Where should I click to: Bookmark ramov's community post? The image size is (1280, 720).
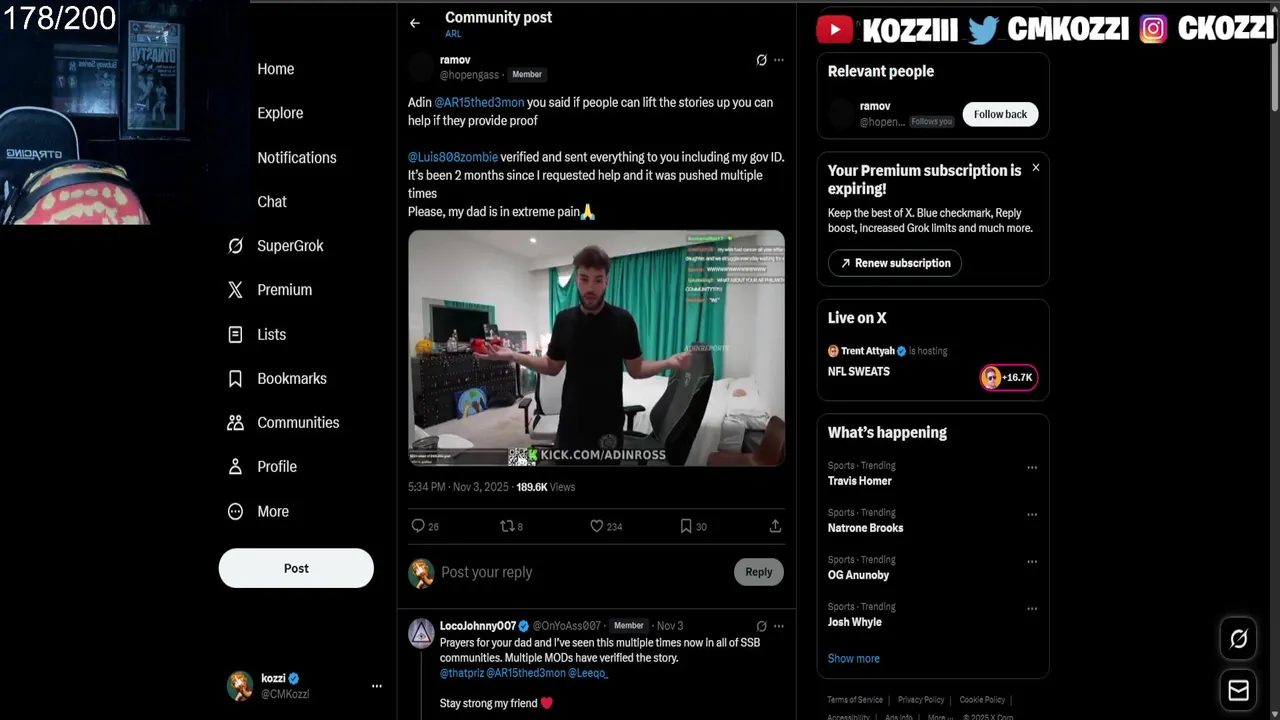coord(686,526)
